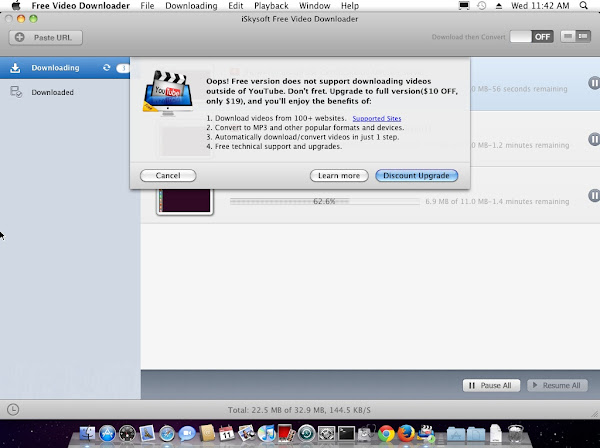This screenshot has width=600, height=448.
Task: Open Firefox from the dock
Action: pyautogui.click(x=406, y=433)
